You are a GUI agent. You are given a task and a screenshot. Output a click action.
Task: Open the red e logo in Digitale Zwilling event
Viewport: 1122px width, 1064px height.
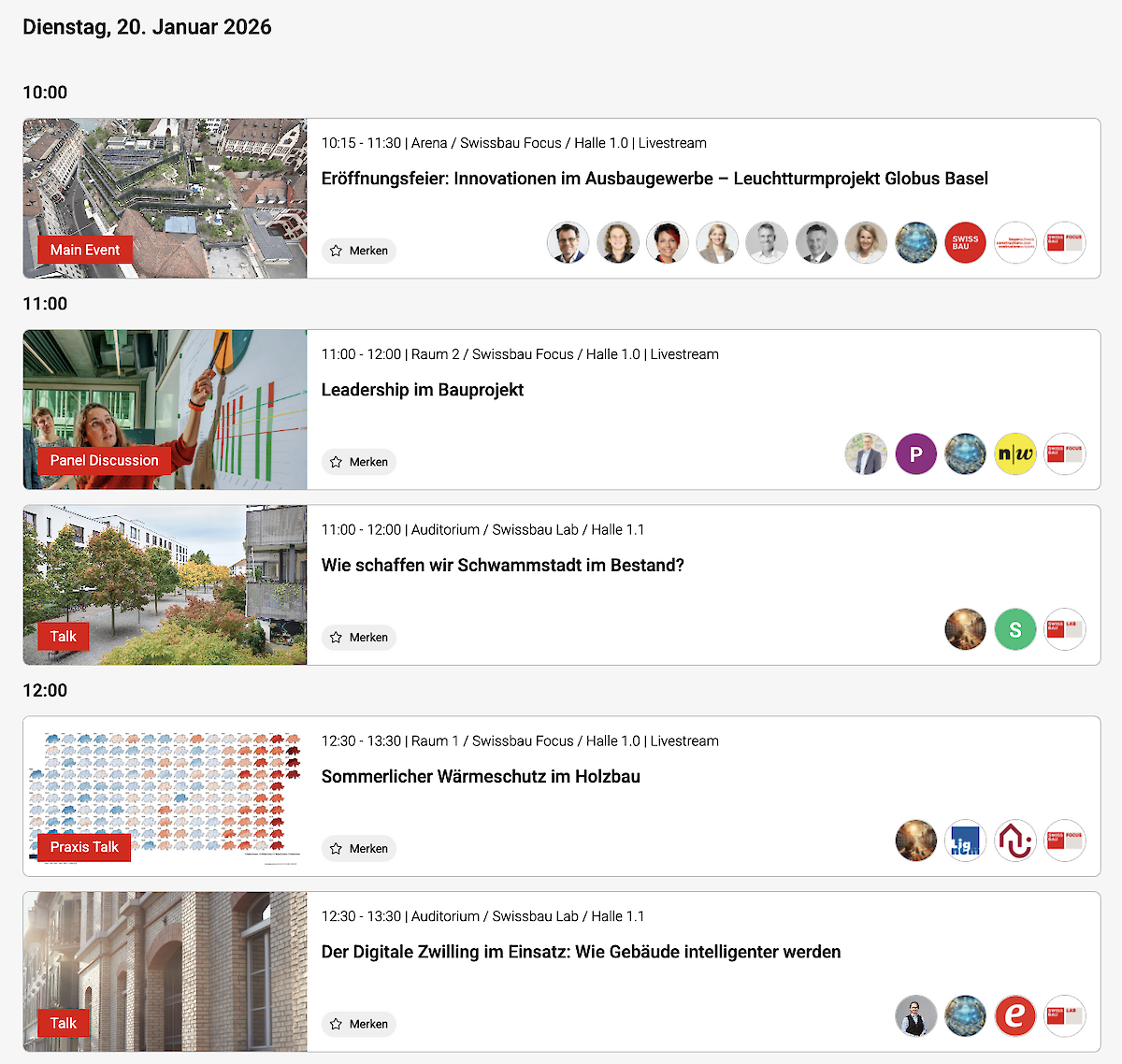[1014, 1016]
